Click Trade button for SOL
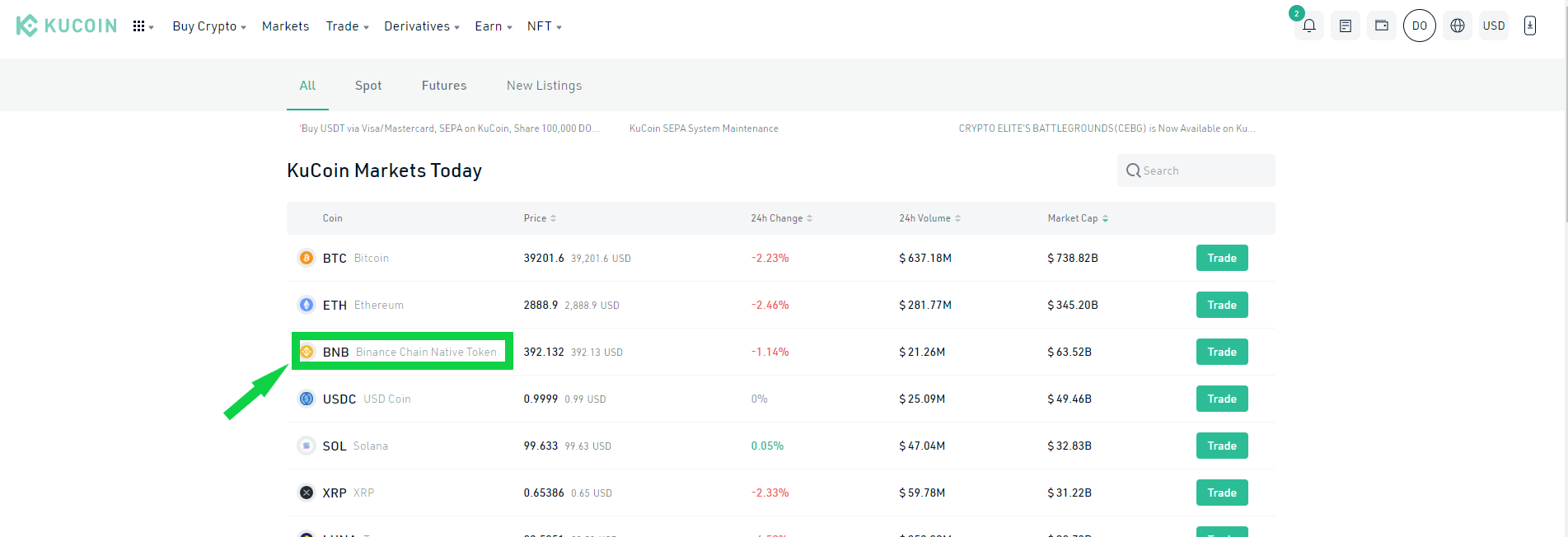 tap(1222, 446)
